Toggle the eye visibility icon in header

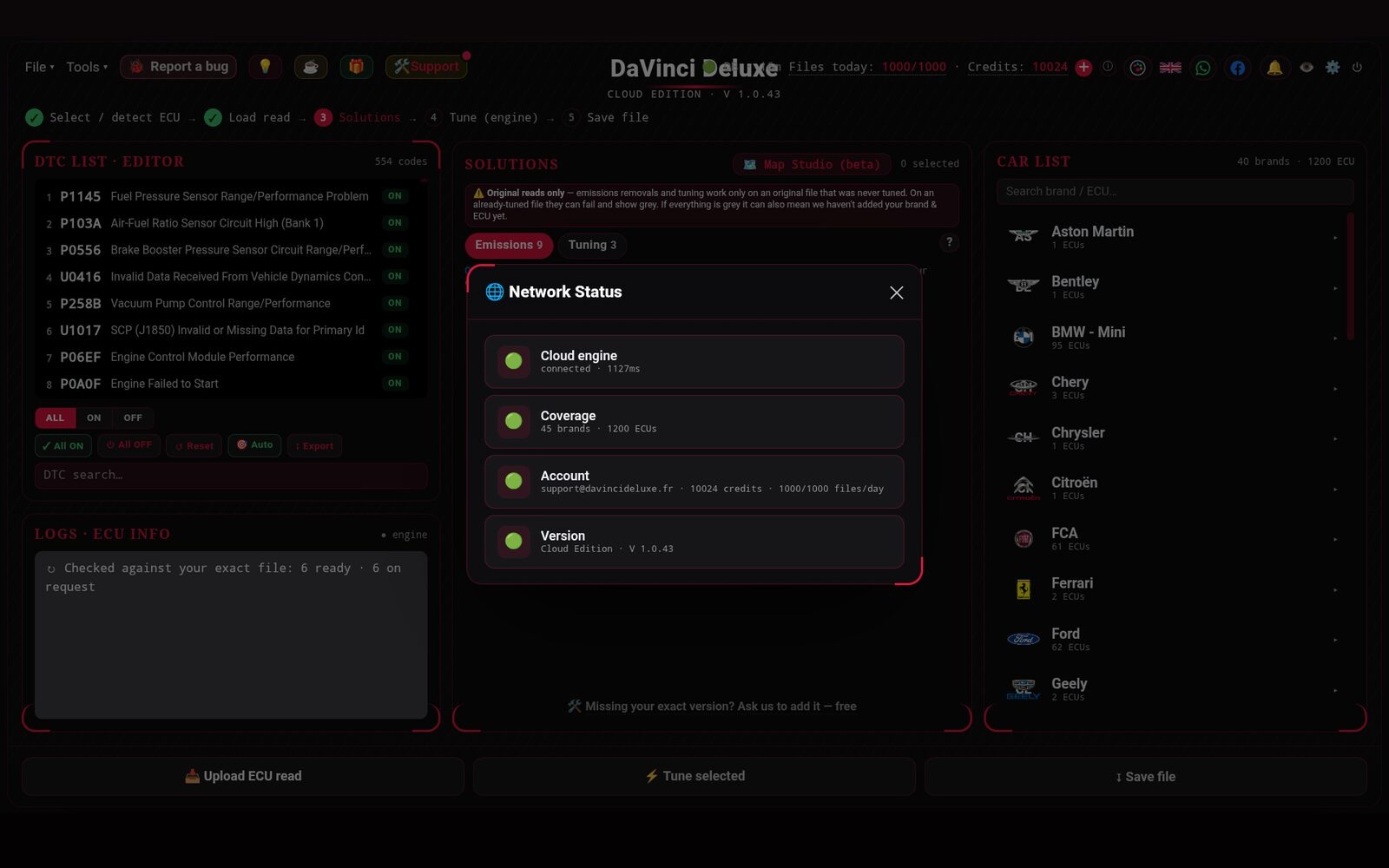tap(1307, 67)
